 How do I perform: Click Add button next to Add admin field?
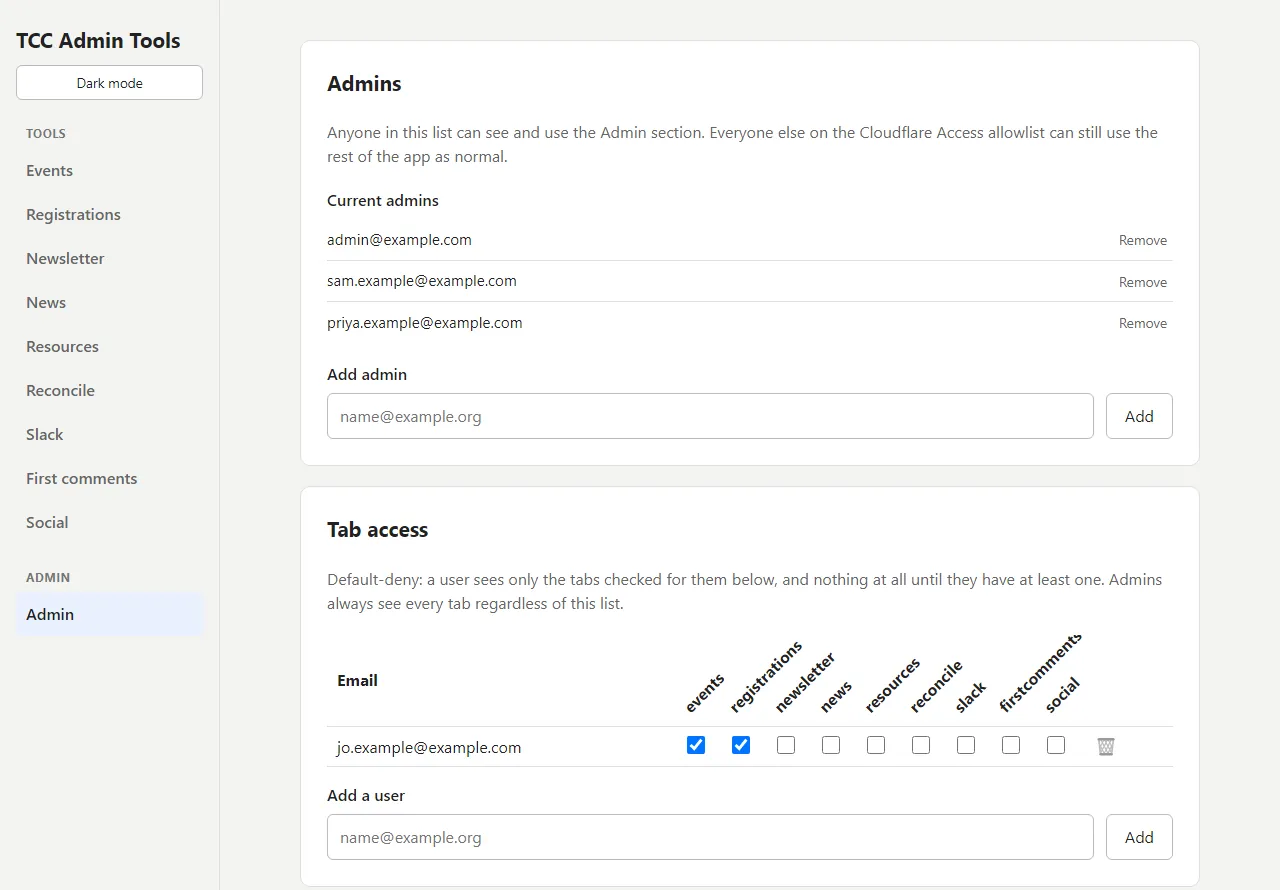tap(1139, 416)
